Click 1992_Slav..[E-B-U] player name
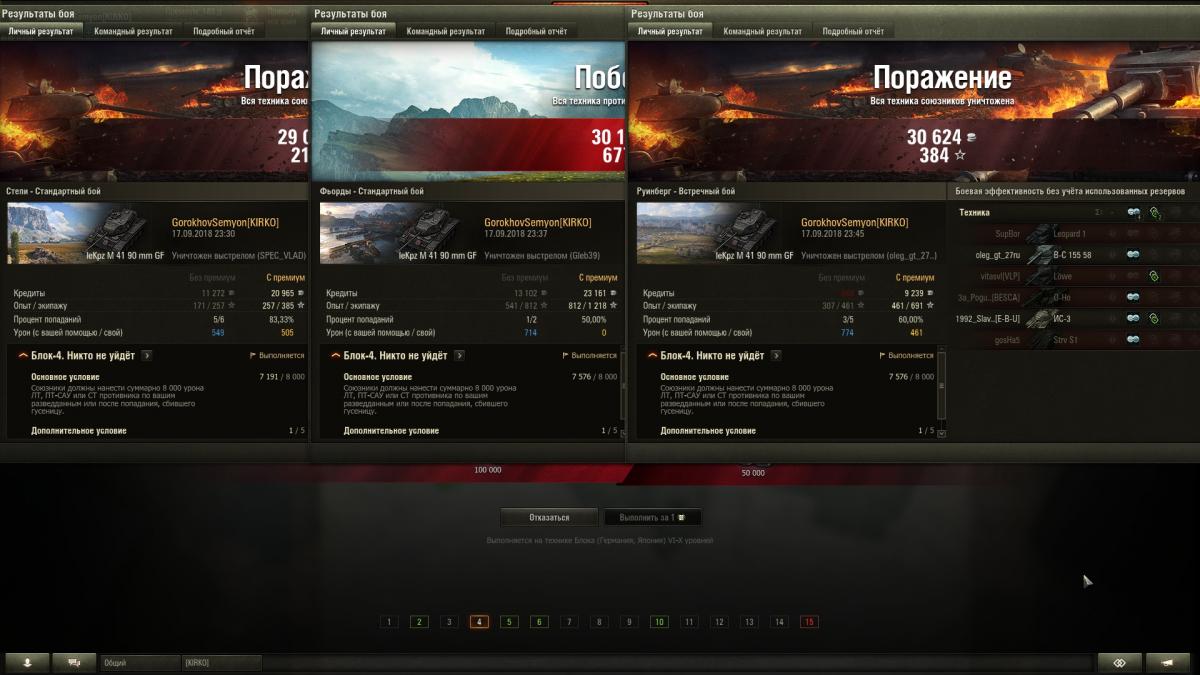The height and width of the screenshot is (675, 1200). (x=988, y=318)
